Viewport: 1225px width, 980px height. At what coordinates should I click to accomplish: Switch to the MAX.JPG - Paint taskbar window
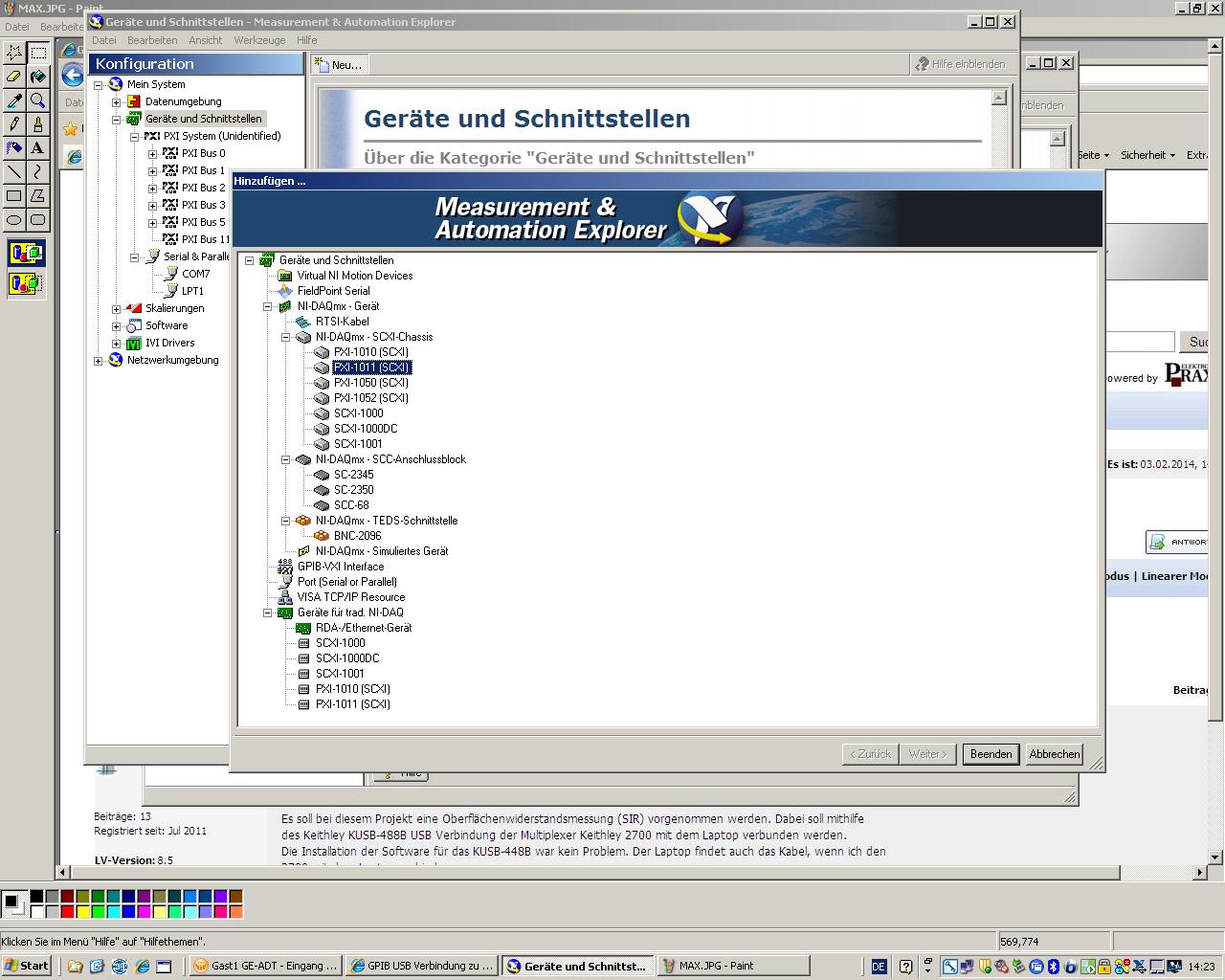pos(734,966)
